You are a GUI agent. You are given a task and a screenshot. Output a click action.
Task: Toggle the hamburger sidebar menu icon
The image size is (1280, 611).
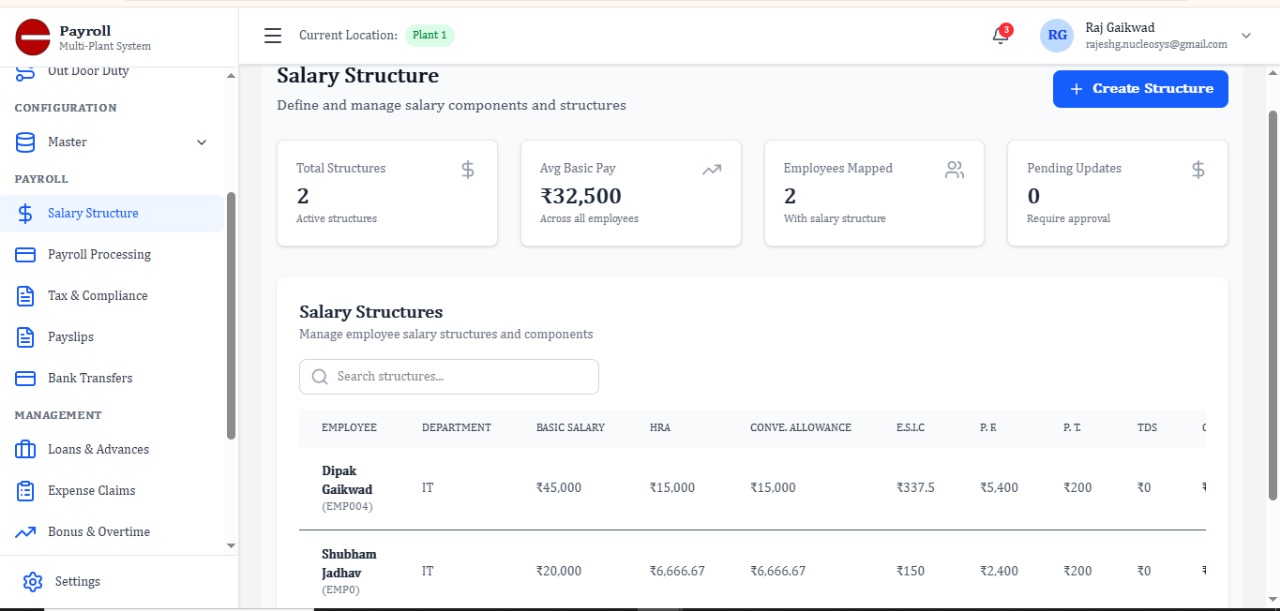tap(272, 36)
